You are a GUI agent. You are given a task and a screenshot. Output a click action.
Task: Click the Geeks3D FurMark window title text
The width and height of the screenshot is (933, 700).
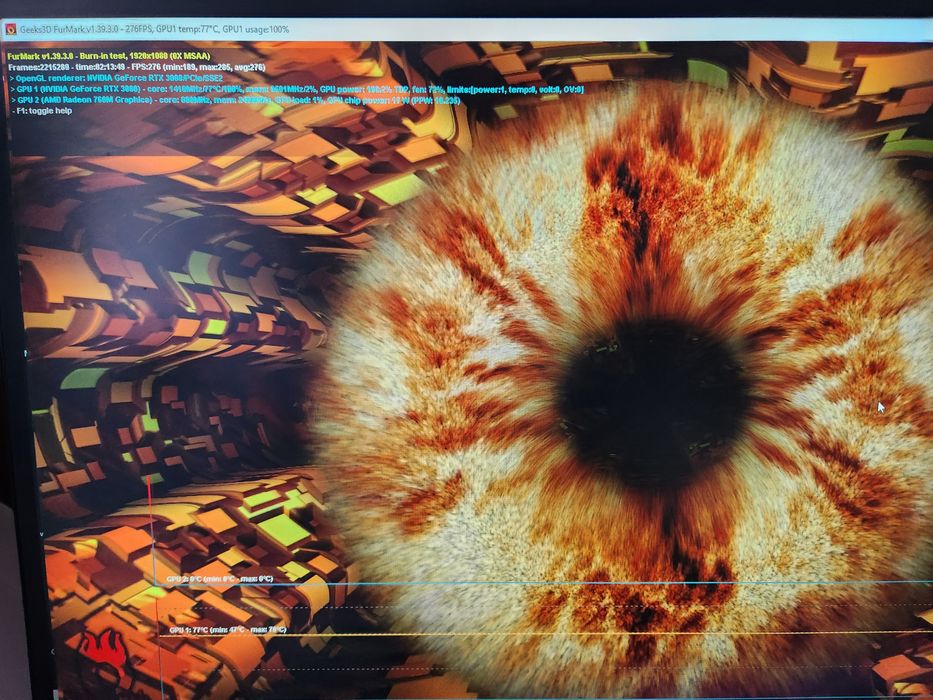pyautogui.click(x=154, y=29)
